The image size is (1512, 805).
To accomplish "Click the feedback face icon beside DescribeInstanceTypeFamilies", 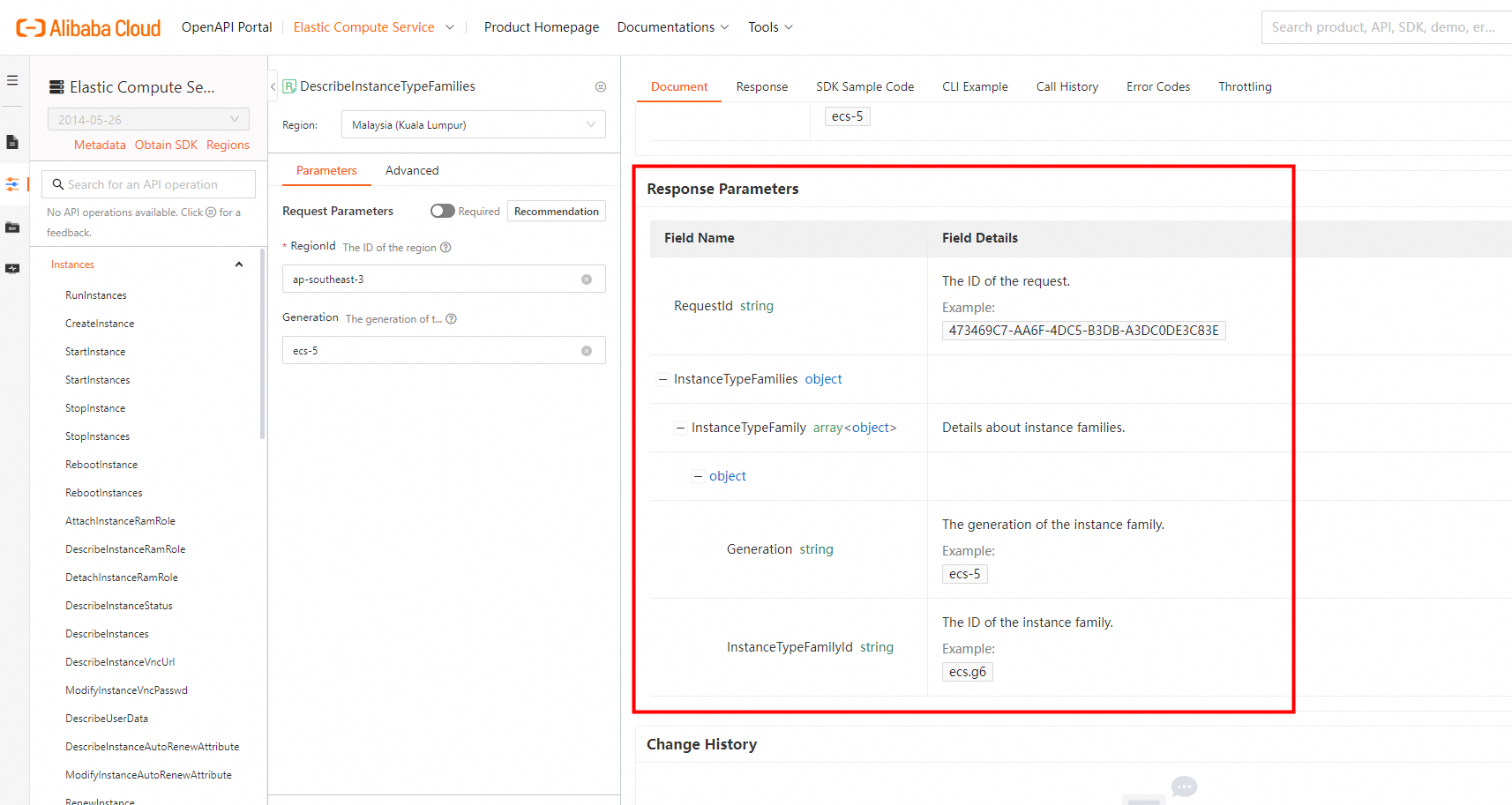I will pos(601,86).
